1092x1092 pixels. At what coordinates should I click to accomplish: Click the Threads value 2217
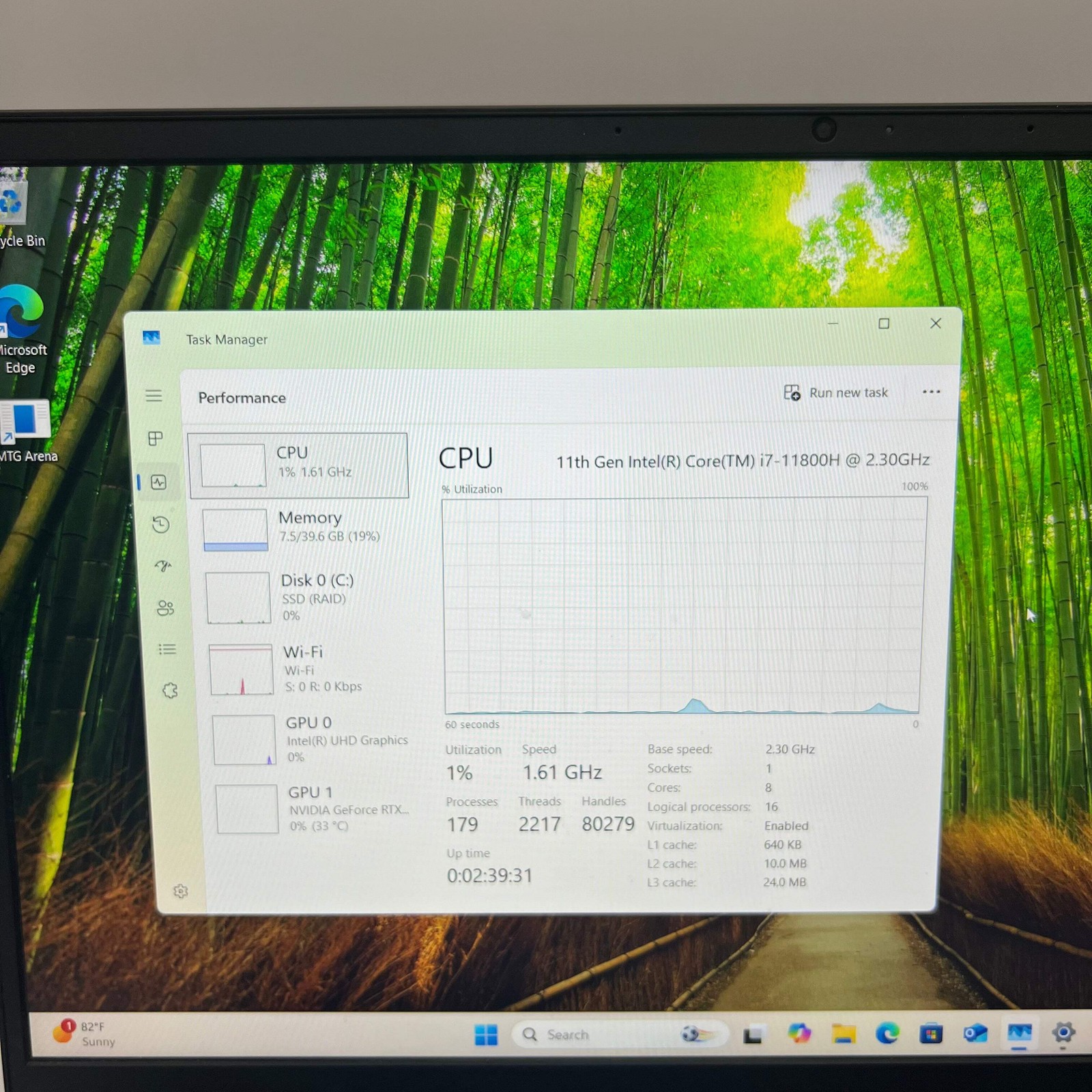point(539,824)
